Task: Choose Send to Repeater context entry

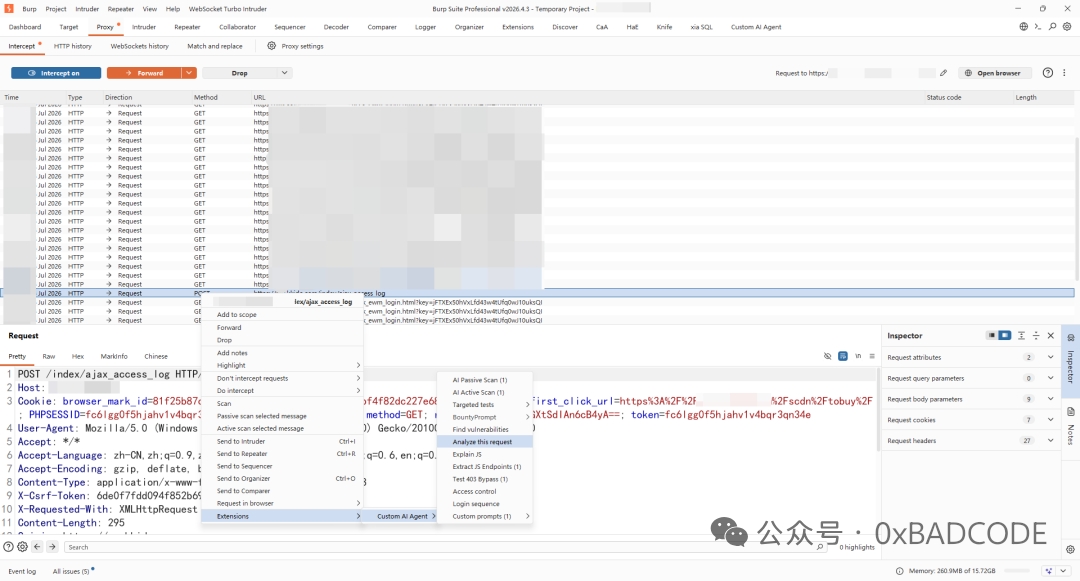Action: 282,454
